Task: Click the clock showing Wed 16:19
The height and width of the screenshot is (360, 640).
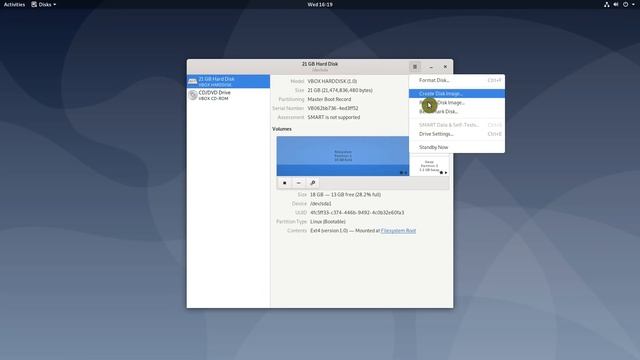Action: [x=320, y=4]
